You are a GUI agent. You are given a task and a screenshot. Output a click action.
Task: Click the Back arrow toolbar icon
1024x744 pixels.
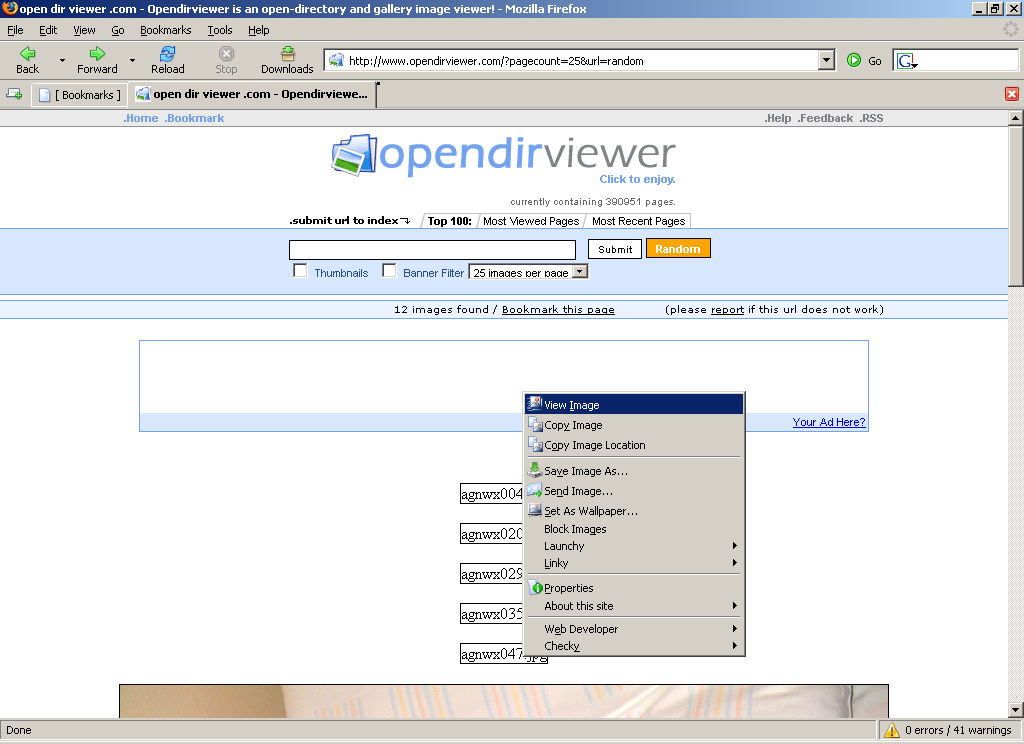point(27,54)
